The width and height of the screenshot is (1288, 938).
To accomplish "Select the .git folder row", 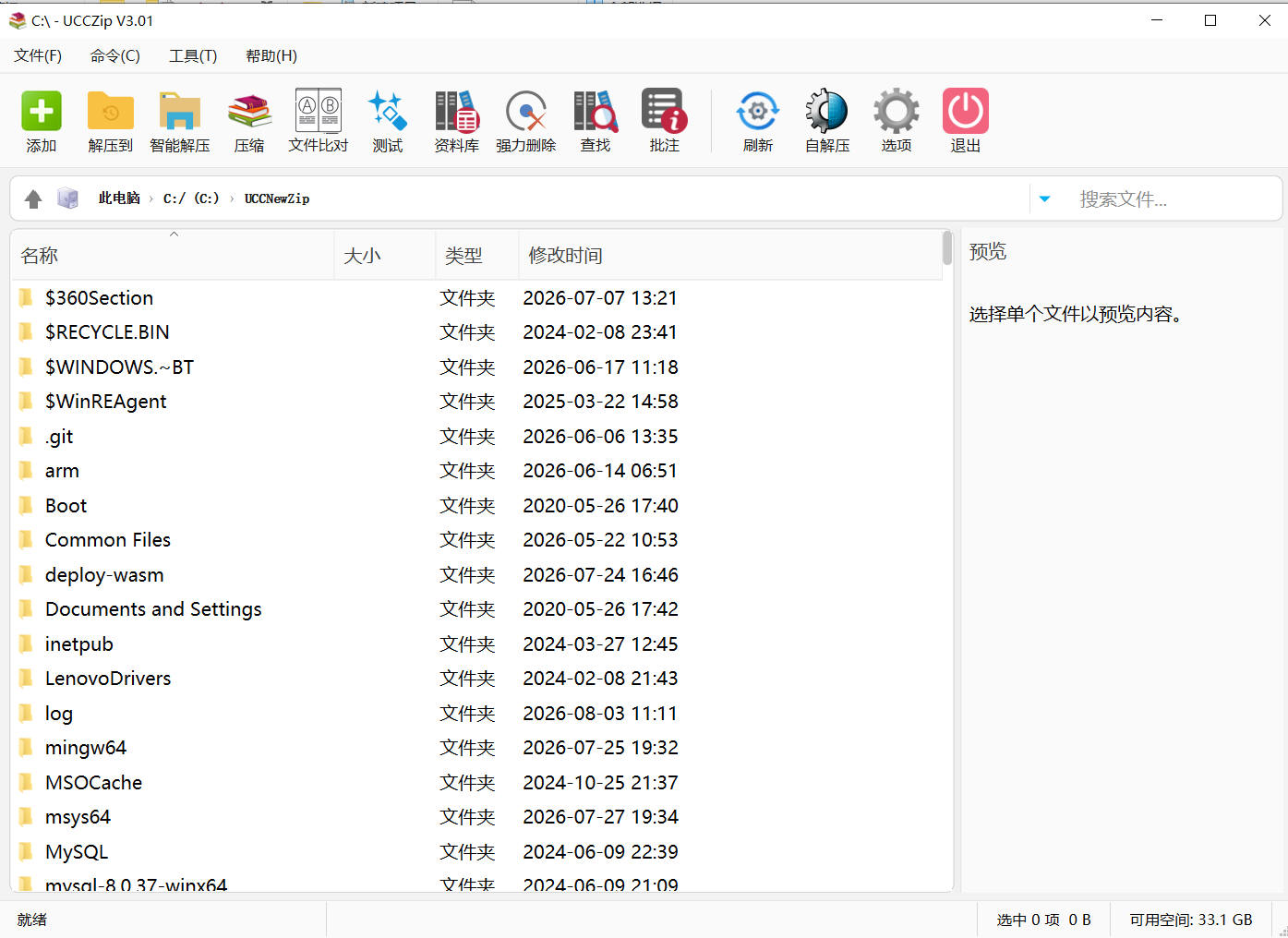I will coord(476,437).
